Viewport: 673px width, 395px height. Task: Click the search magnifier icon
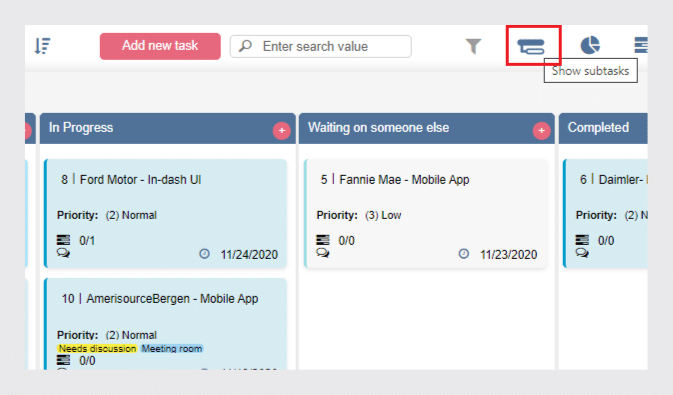point(246,46)
